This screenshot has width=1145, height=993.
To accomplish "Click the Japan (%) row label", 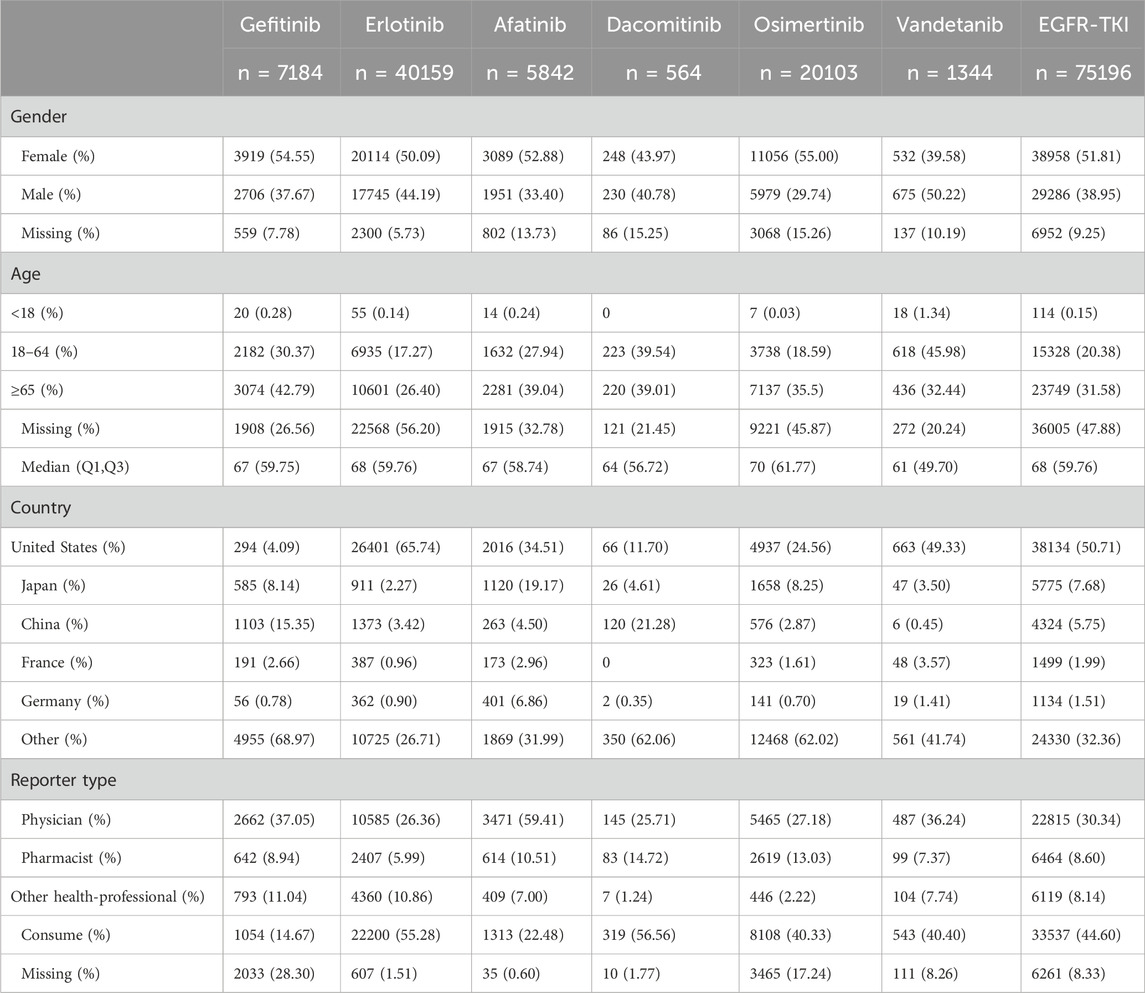I will [53, 586].
